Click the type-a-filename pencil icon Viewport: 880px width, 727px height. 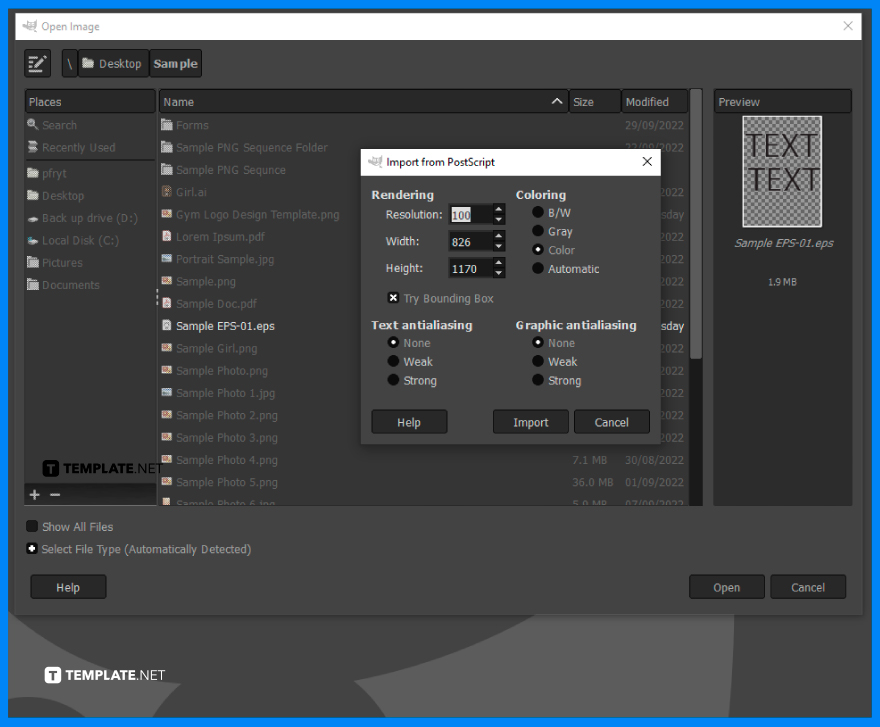click(x=37, y=62)
